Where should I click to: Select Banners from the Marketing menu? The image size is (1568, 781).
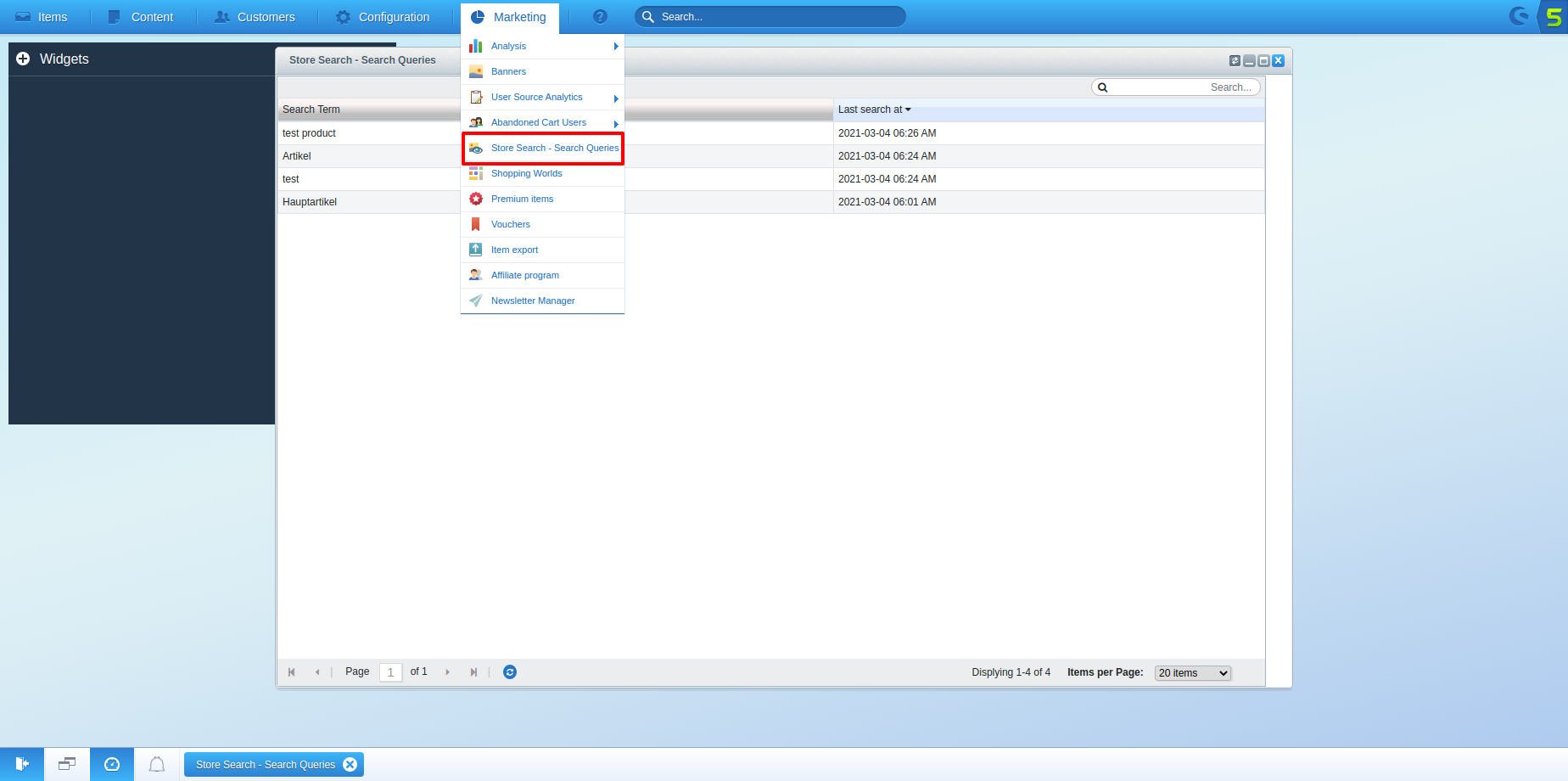click(542, 71)
